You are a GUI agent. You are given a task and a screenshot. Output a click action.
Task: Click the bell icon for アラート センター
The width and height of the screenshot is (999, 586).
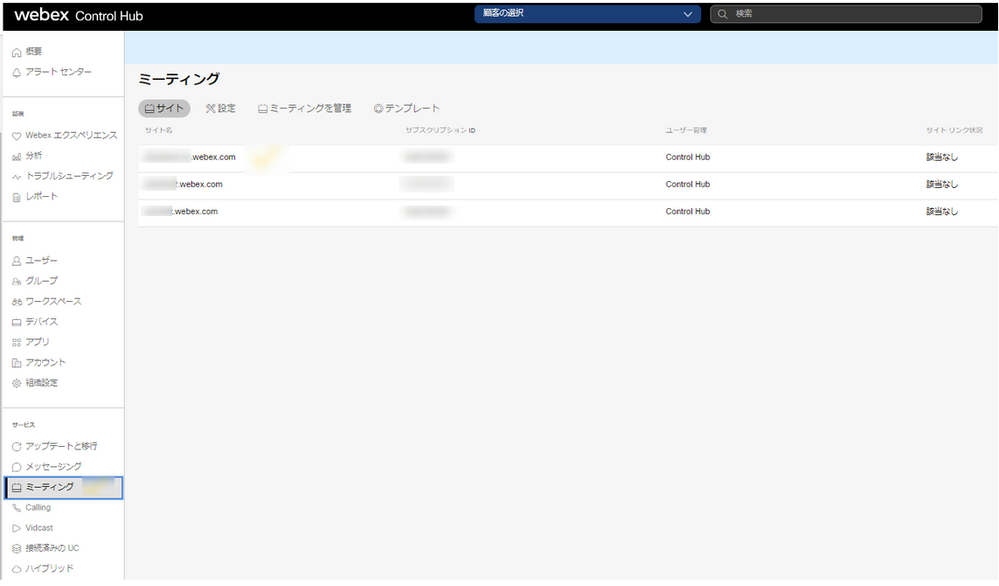(17, 73)
